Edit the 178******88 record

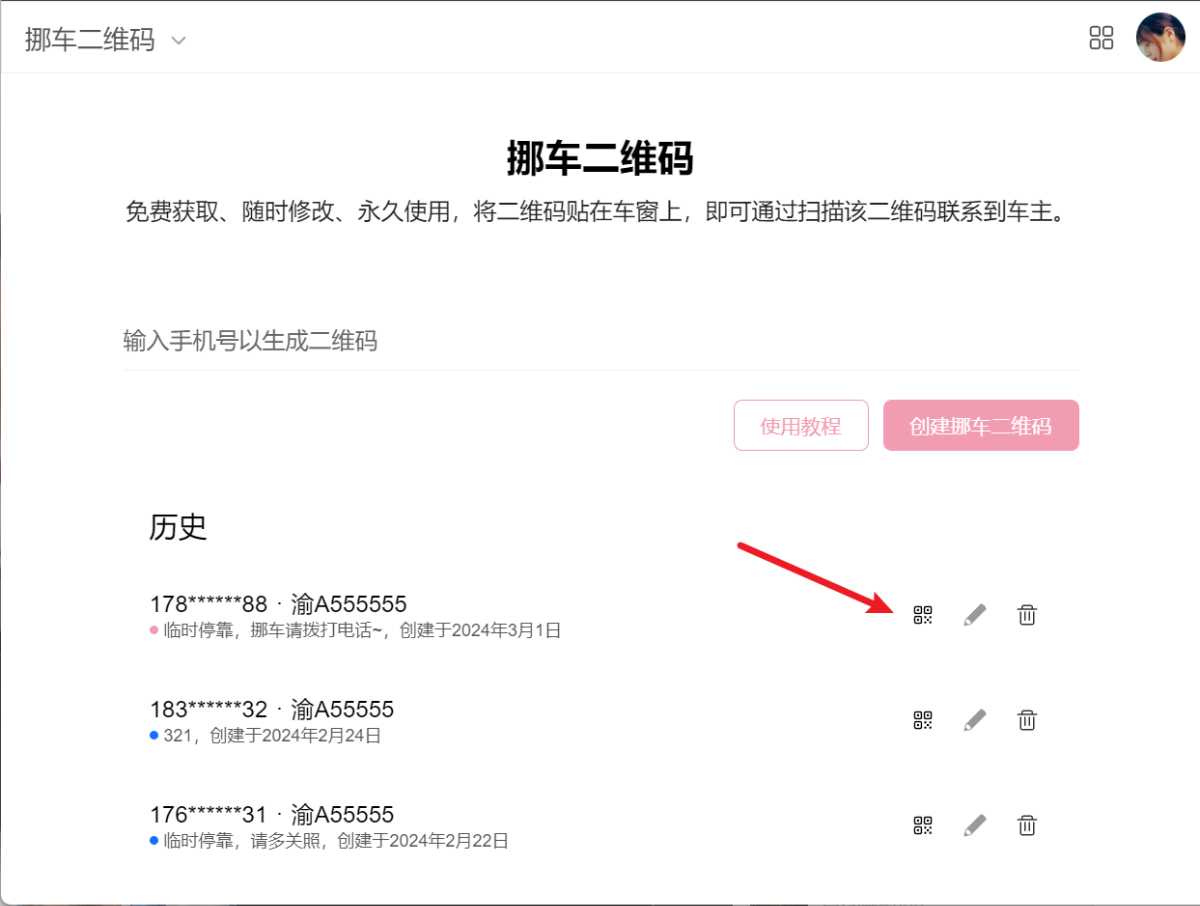(974, 615)
